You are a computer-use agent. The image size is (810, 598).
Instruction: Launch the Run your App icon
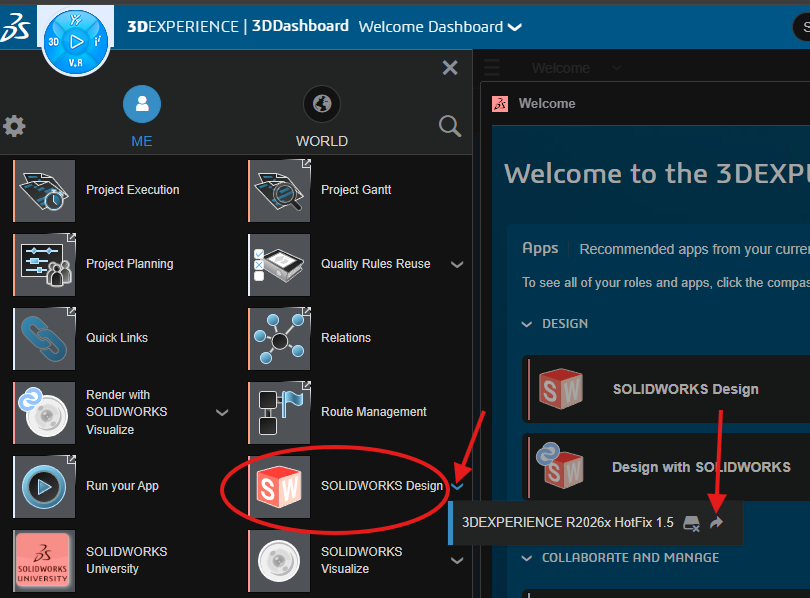tap(44, 487)
